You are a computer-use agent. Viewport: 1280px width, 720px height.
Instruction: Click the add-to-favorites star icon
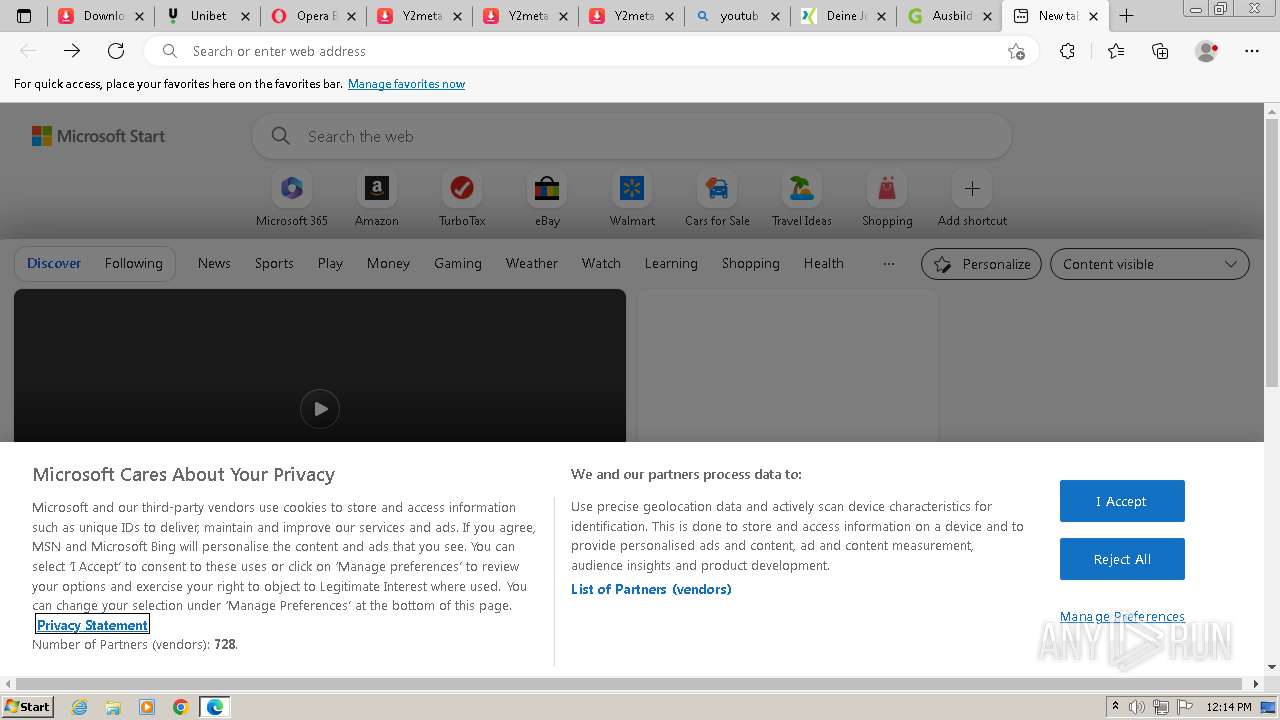[x=1016, y=51]
